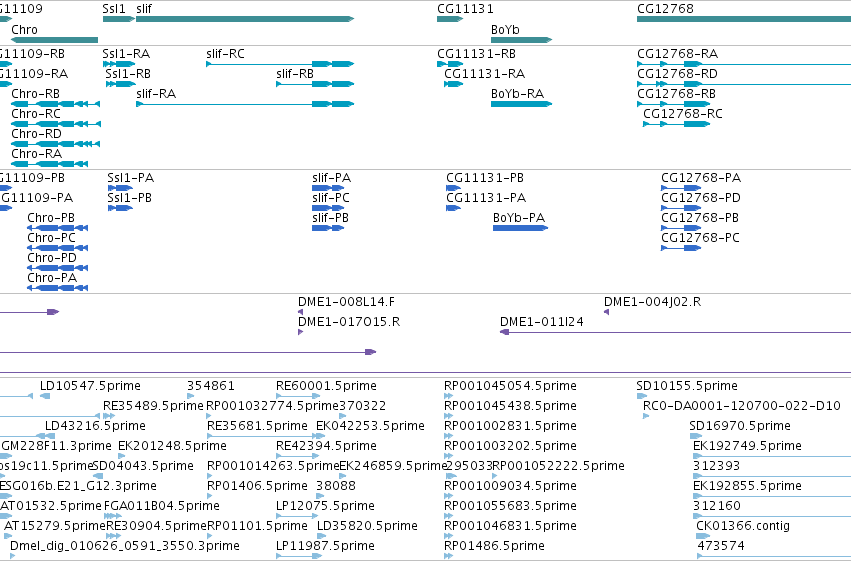Image resolution: width=851 pixels, height=561 pixels.
Task: Select protein slif-PA label
Action: click(332, 178)
